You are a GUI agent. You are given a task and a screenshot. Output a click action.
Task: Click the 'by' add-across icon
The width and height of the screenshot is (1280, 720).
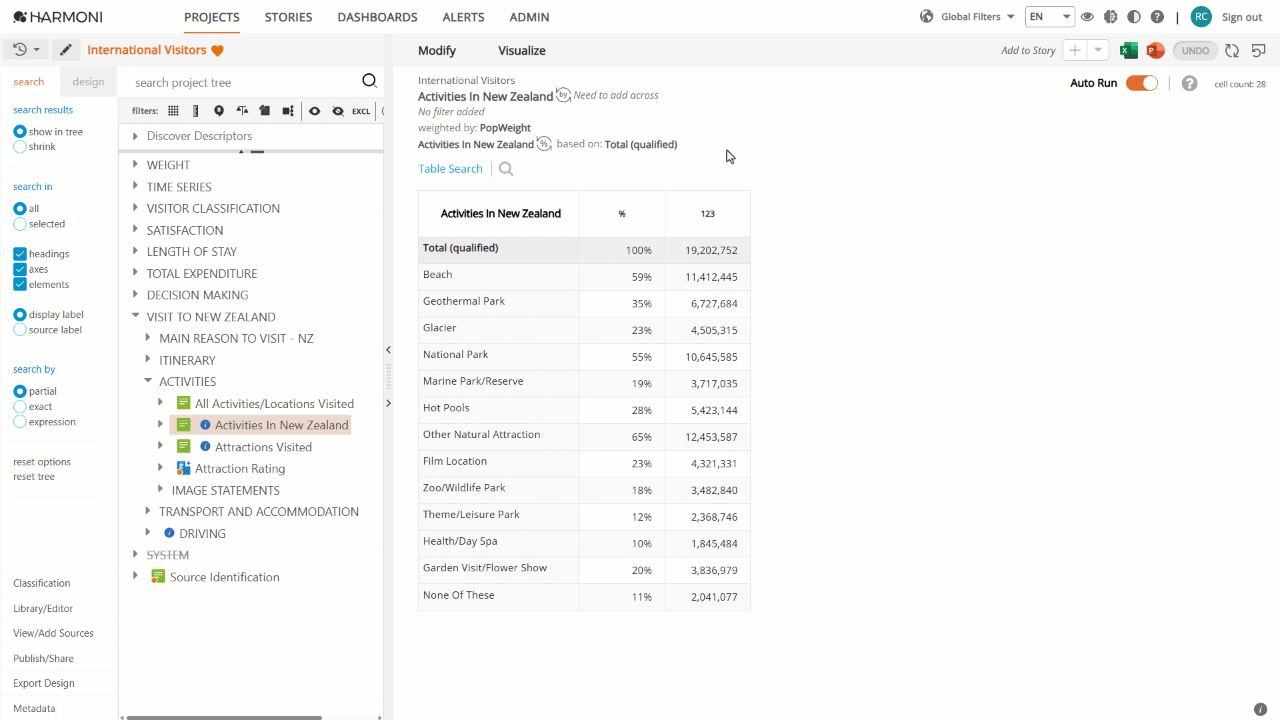(563, 95)
